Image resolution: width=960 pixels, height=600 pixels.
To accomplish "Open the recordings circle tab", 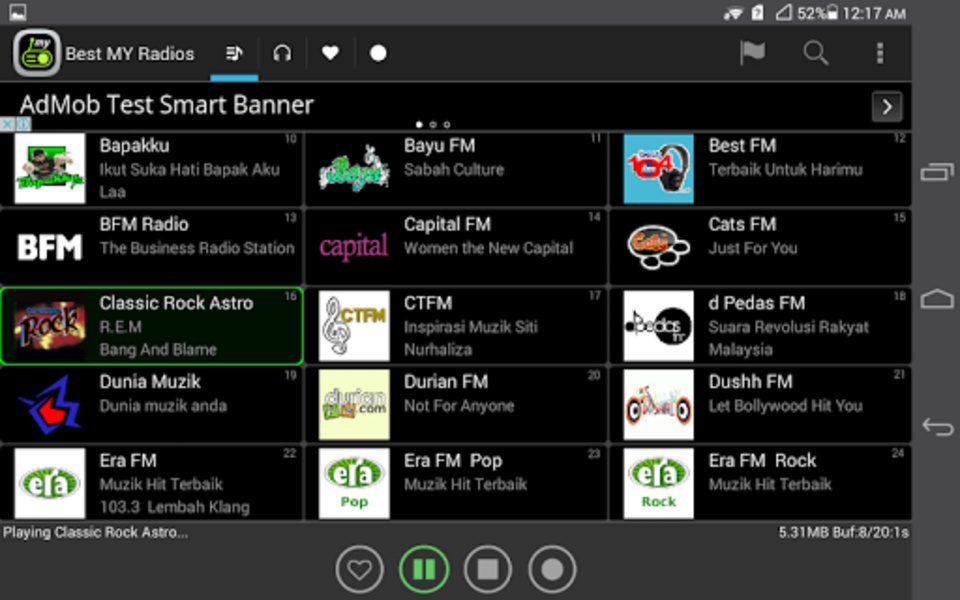I will click(378, 53).
